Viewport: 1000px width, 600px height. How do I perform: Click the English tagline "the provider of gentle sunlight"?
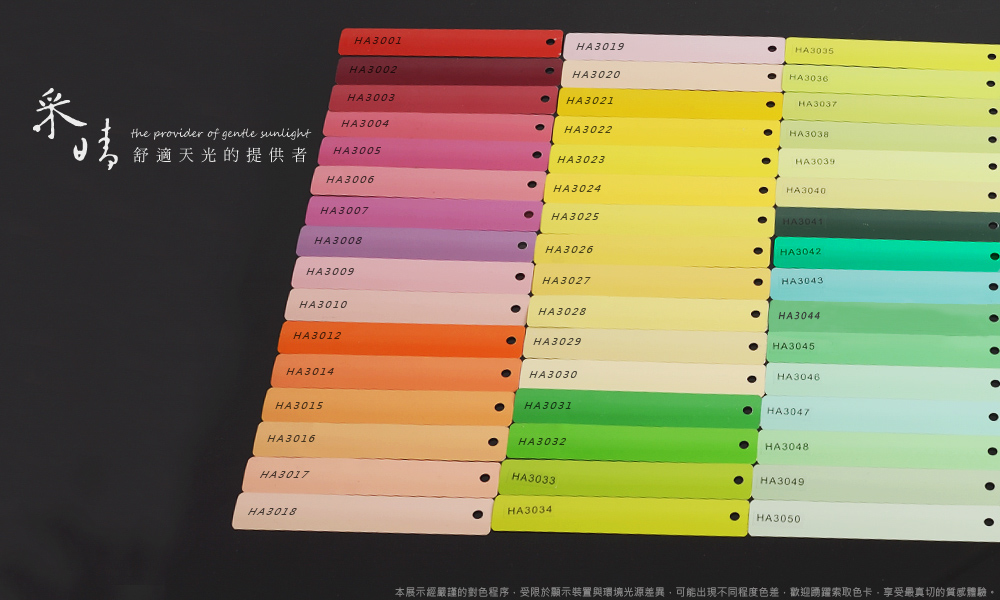tap(220, 133)
